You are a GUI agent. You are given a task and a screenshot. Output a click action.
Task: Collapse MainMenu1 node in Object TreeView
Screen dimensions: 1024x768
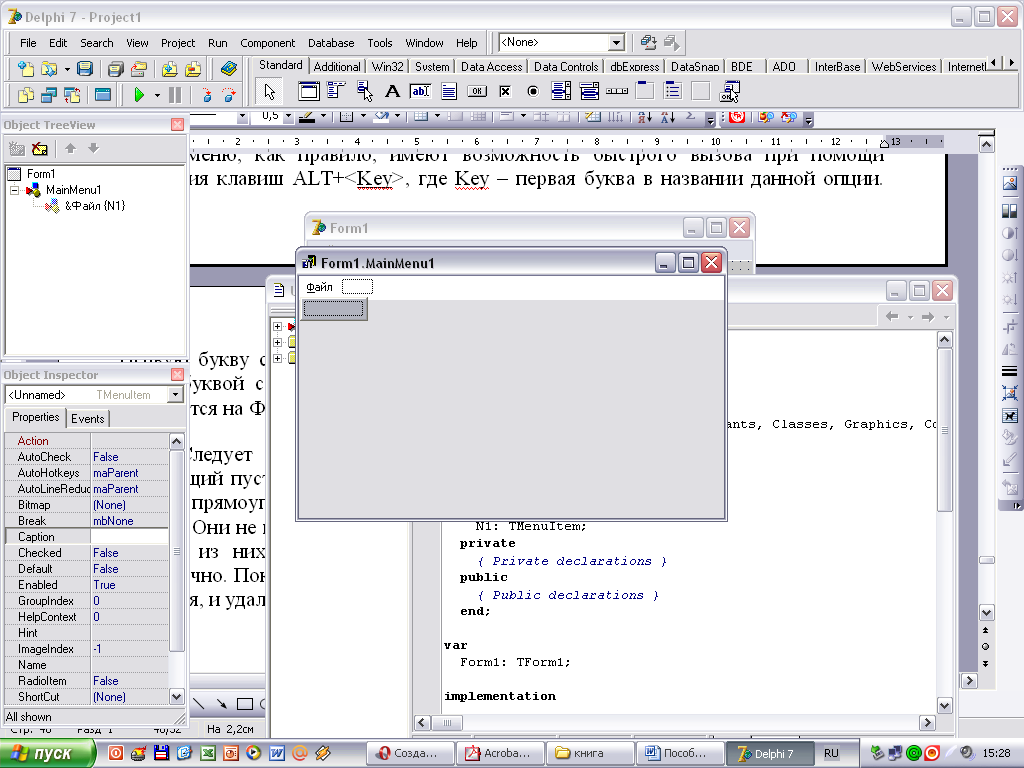tap(14, 190)
